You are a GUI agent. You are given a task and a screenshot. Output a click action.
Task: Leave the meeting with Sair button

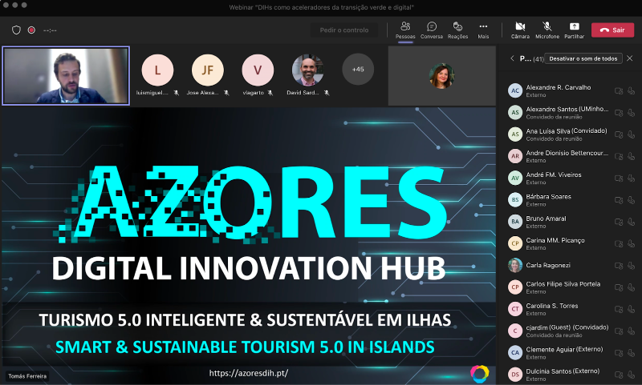click(613, 30)
